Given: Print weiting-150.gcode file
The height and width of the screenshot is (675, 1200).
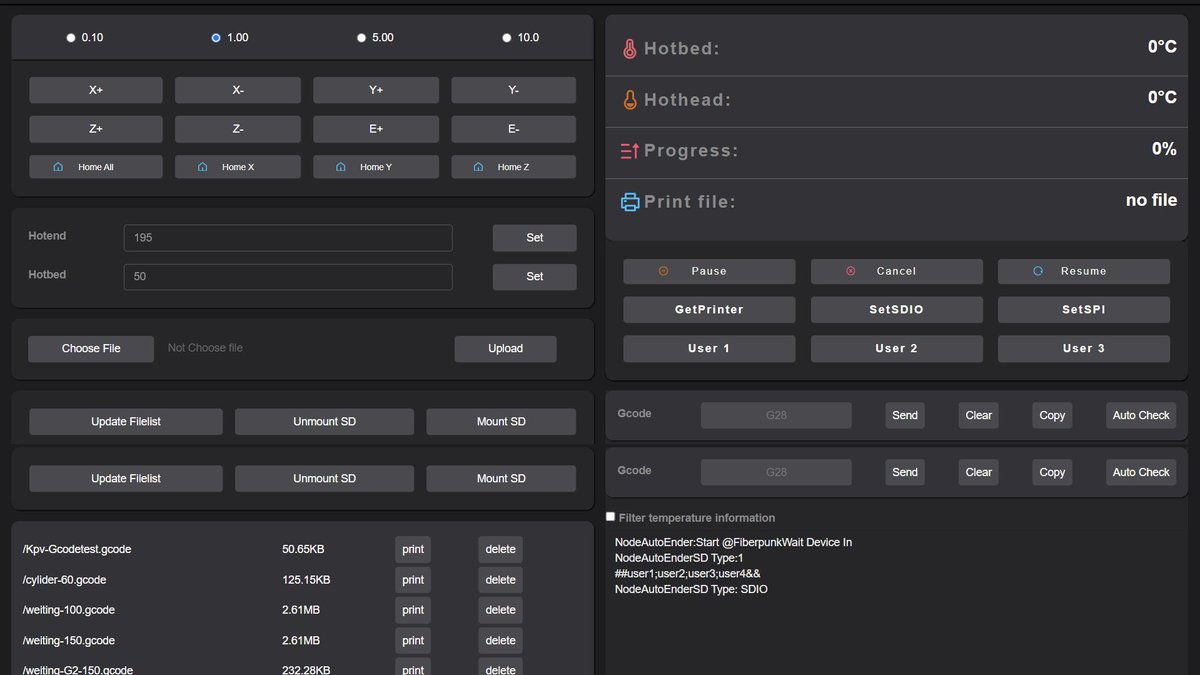Looking at the screenshot, I should pyautogui.click(x=413, y=641).
